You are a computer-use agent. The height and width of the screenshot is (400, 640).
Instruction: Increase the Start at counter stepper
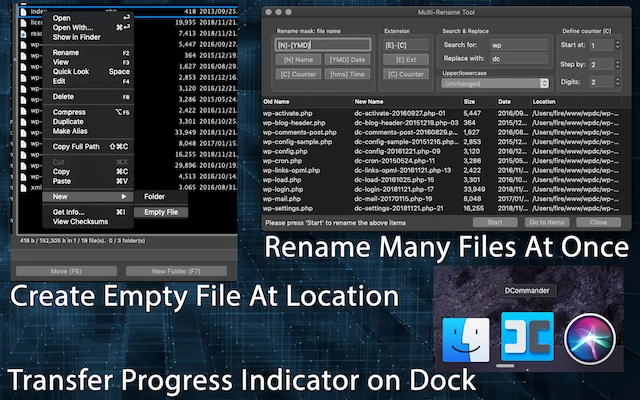(x=617, y=43)
